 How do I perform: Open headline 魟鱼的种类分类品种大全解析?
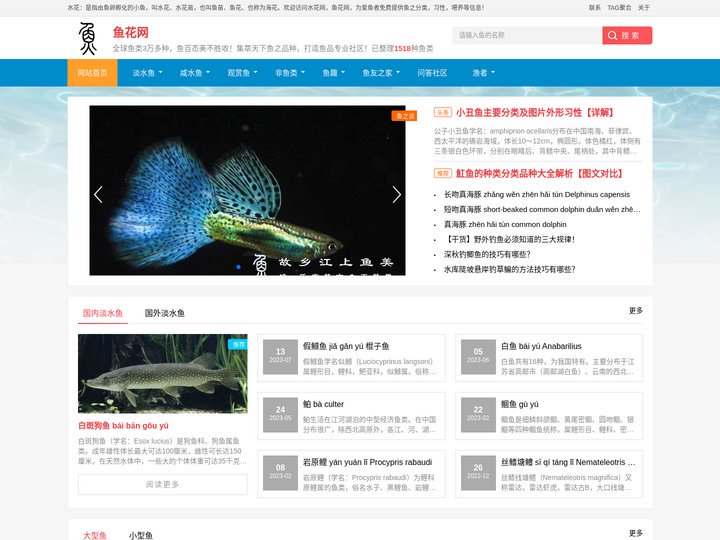(x=540, y=174)
